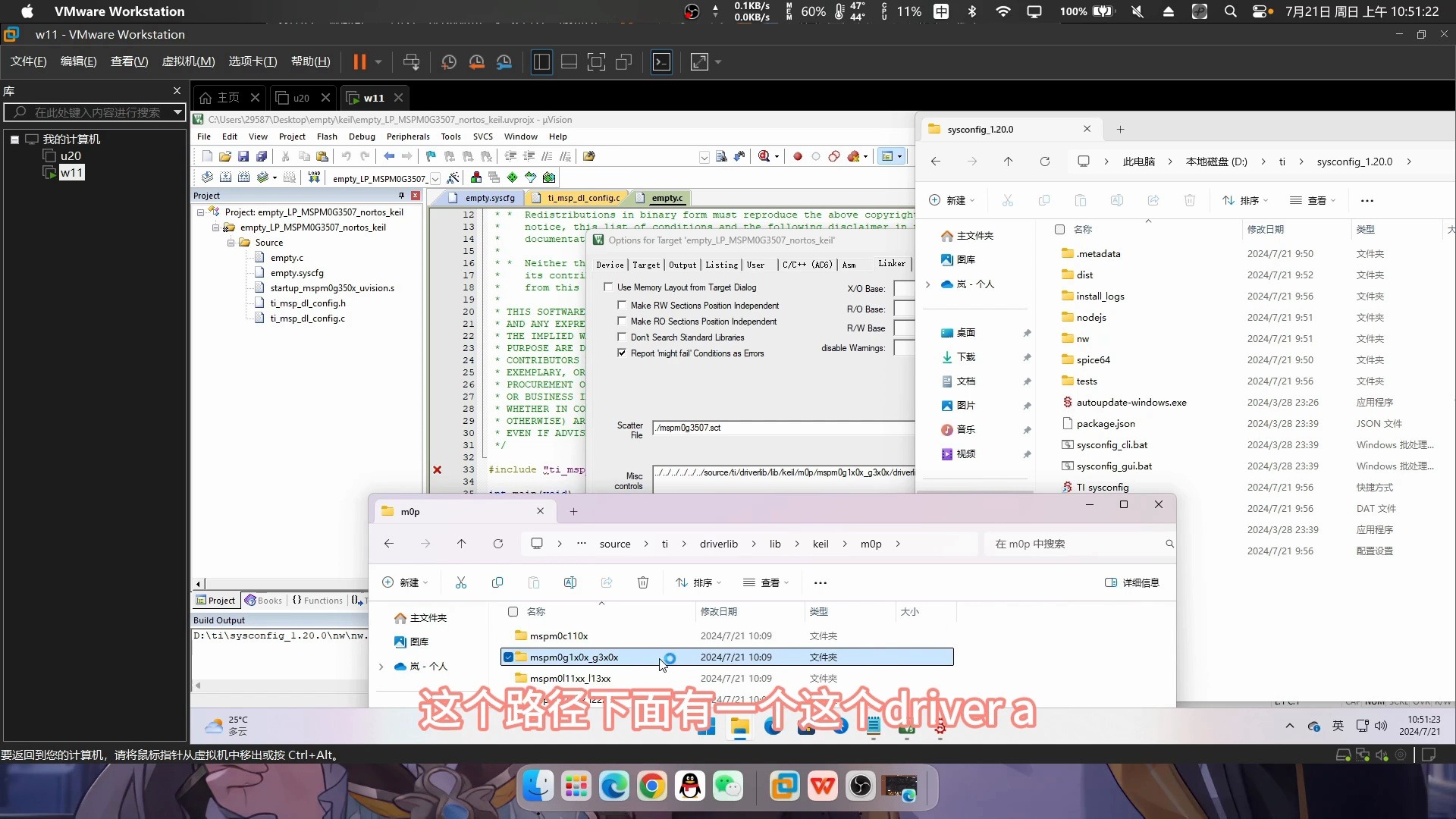Click Rebuild all icon in µVision
Viewport: 1456px width, 819px height.
[243, 177]
